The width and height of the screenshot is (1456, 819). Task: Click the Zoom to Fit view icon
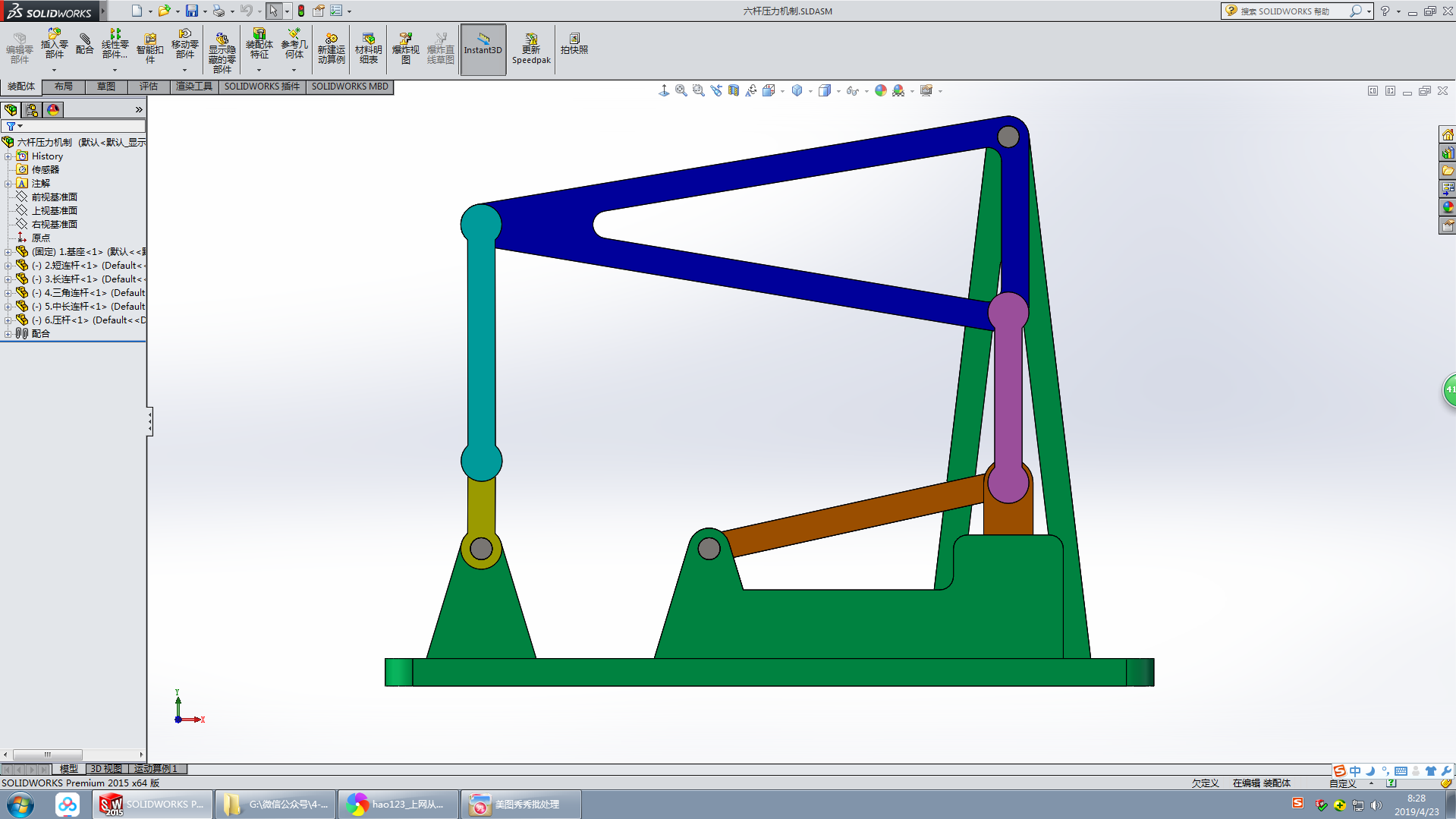[x=681, y=90]
